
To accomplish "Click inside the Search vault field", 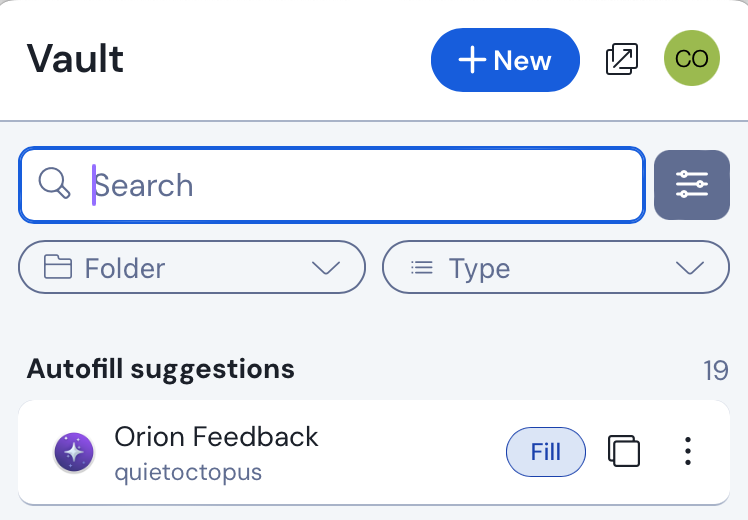I will pyautogui.click(x=360, y=185).
